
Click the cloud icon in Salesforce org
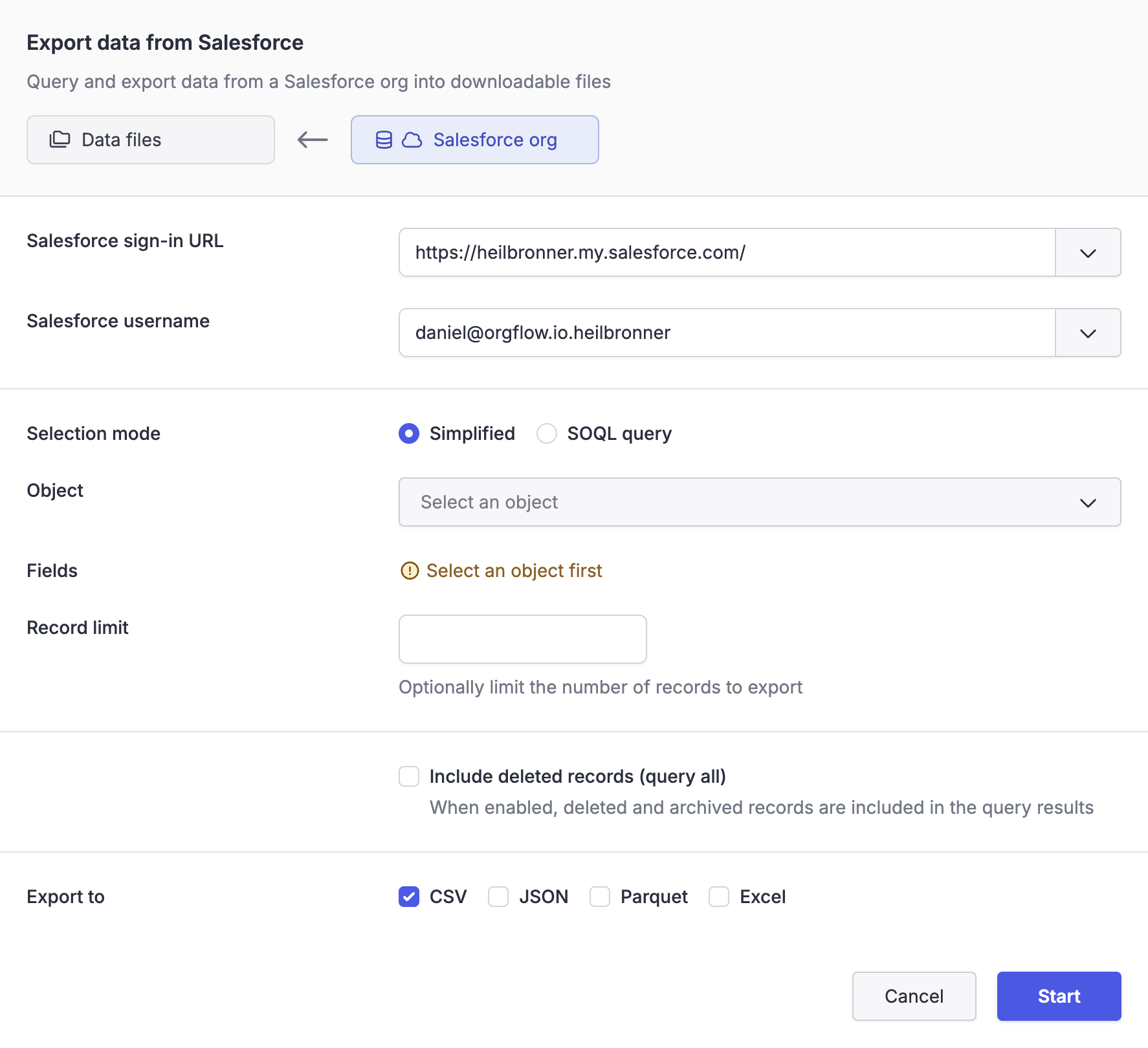pyautogui.click(x=412, y=140)
